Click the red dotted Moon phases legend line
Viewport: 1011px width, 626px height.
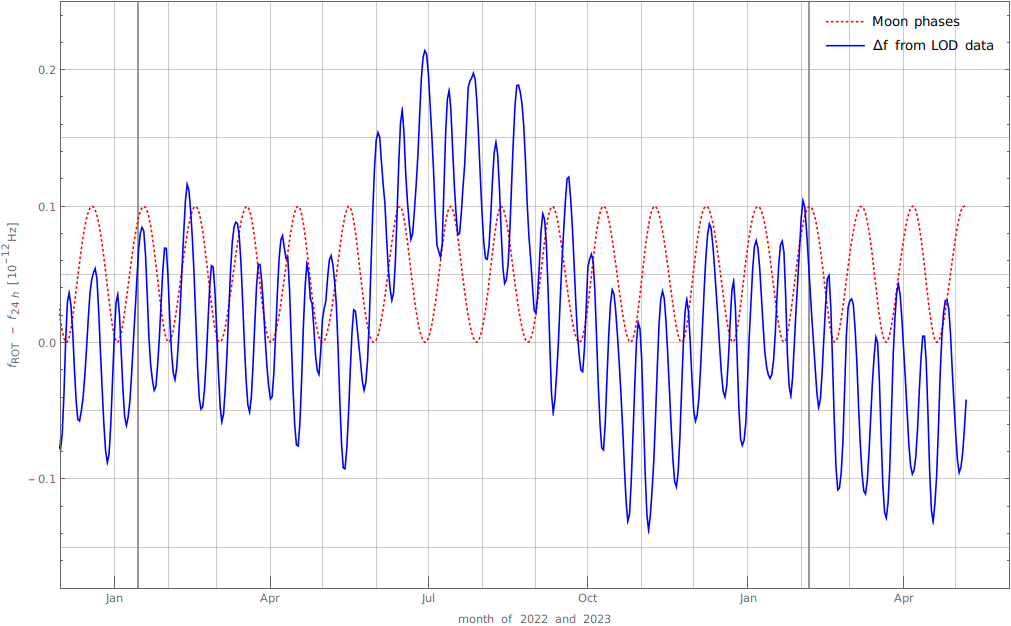pos(843,22)
